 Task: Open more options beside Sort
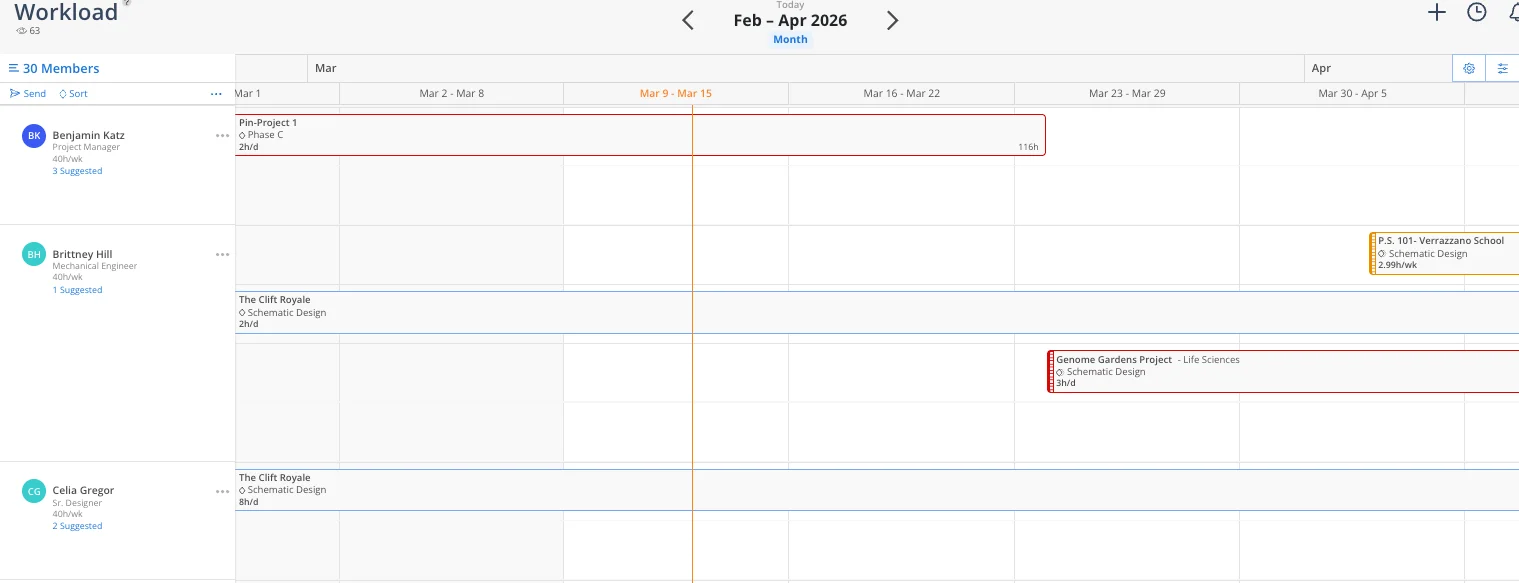pyautogui.click(x=216, y=94)
